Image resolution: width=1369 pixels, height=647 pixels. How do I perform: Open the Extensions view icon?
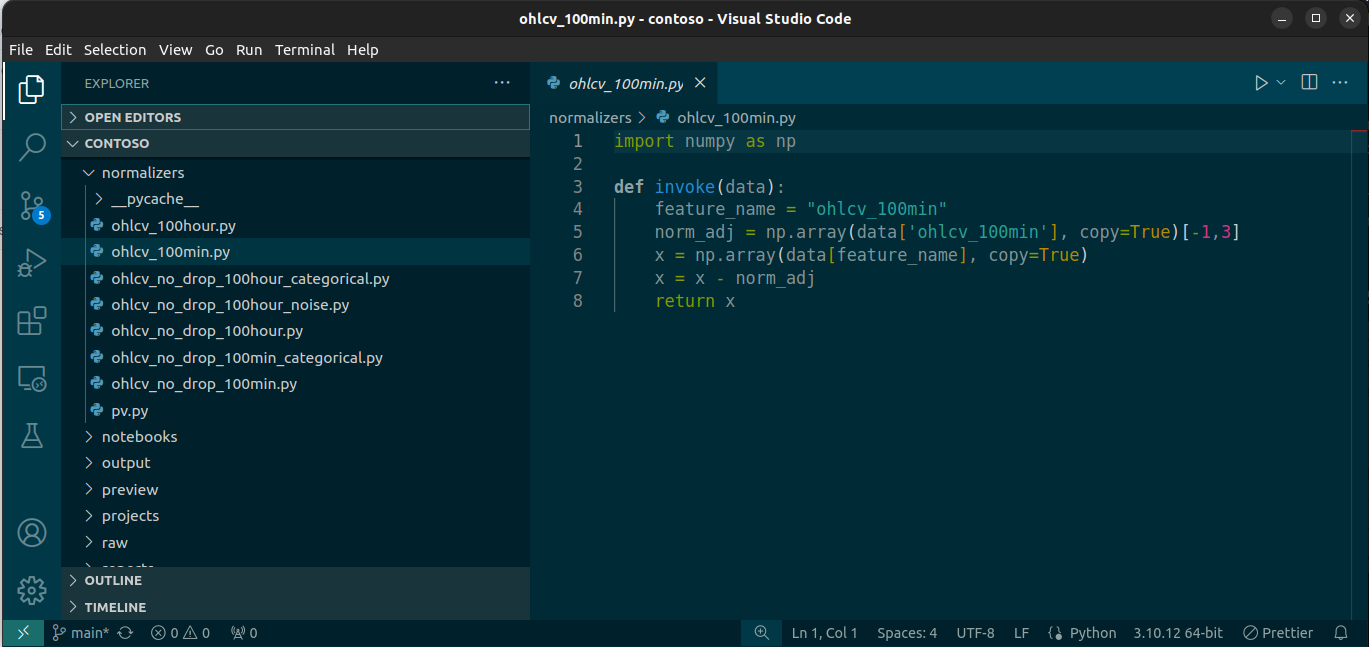(x=32, y=321)
